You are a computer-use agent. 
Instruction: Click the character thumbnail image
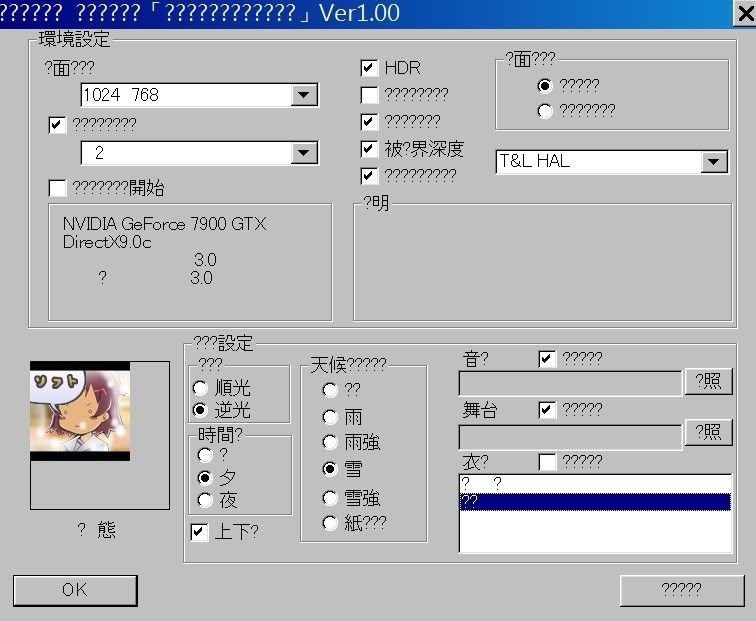coord(80,410)
